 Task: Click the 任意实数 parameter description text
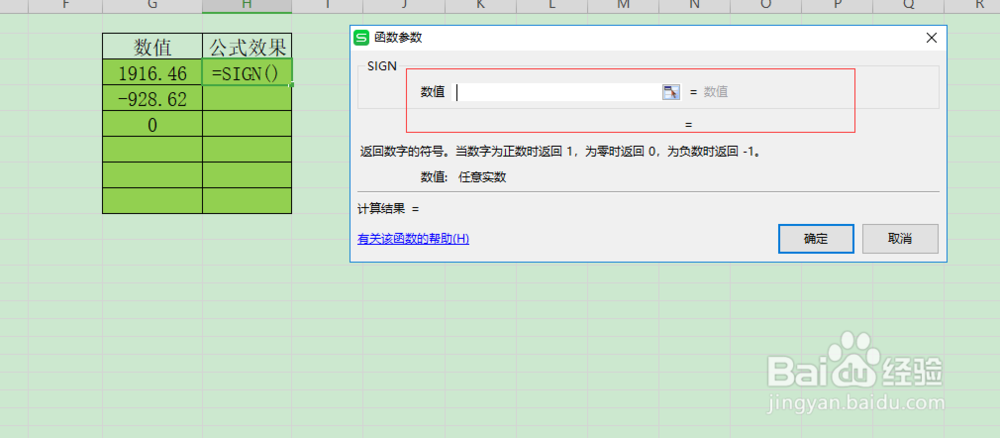483,177
